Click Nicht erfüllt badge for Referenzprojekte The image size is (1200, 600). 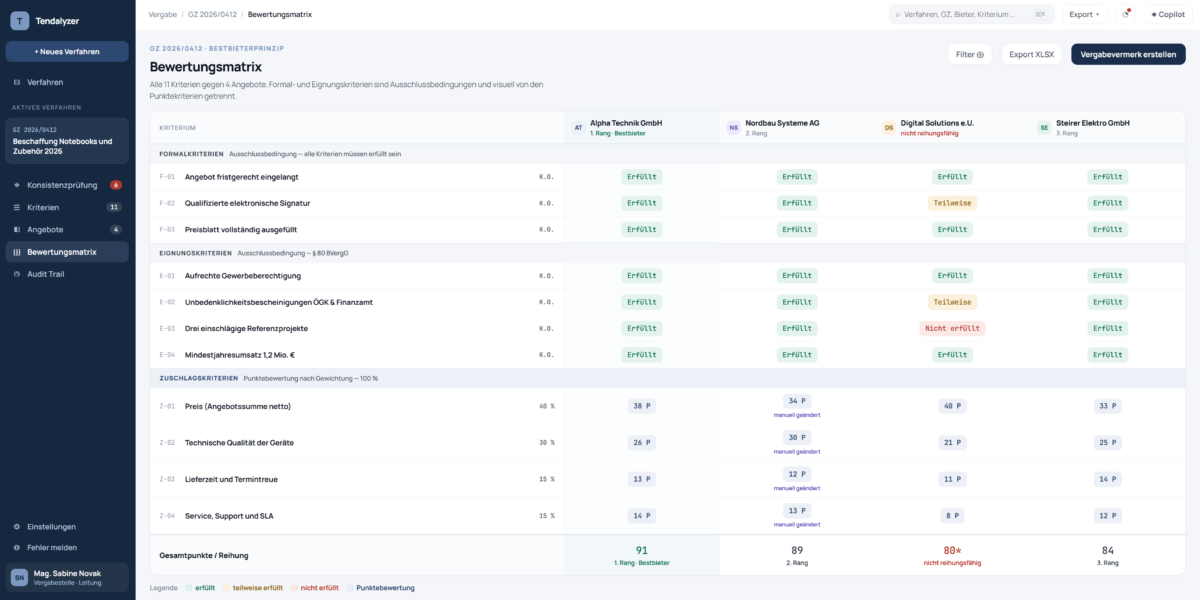952,328
